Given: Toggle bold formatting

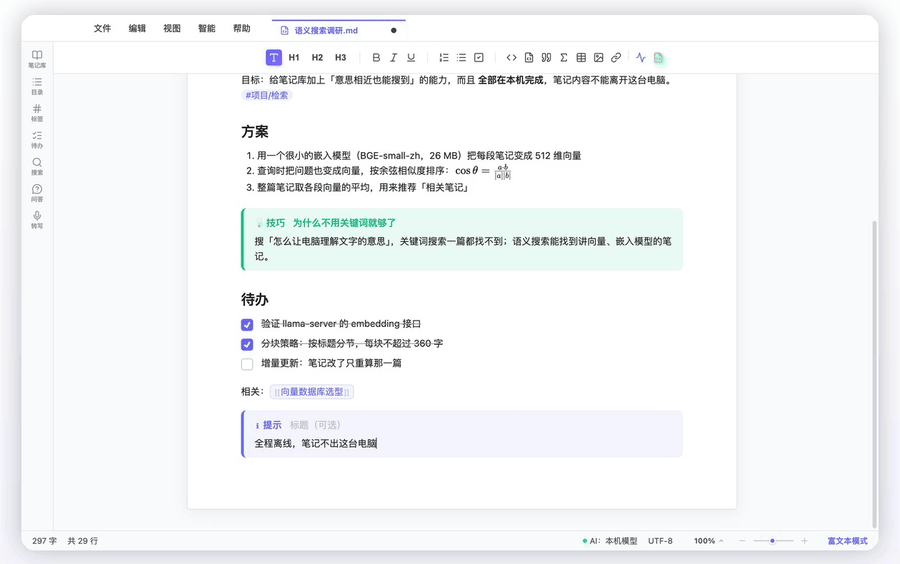Looking at the screenshot, I should coord(376,57).
